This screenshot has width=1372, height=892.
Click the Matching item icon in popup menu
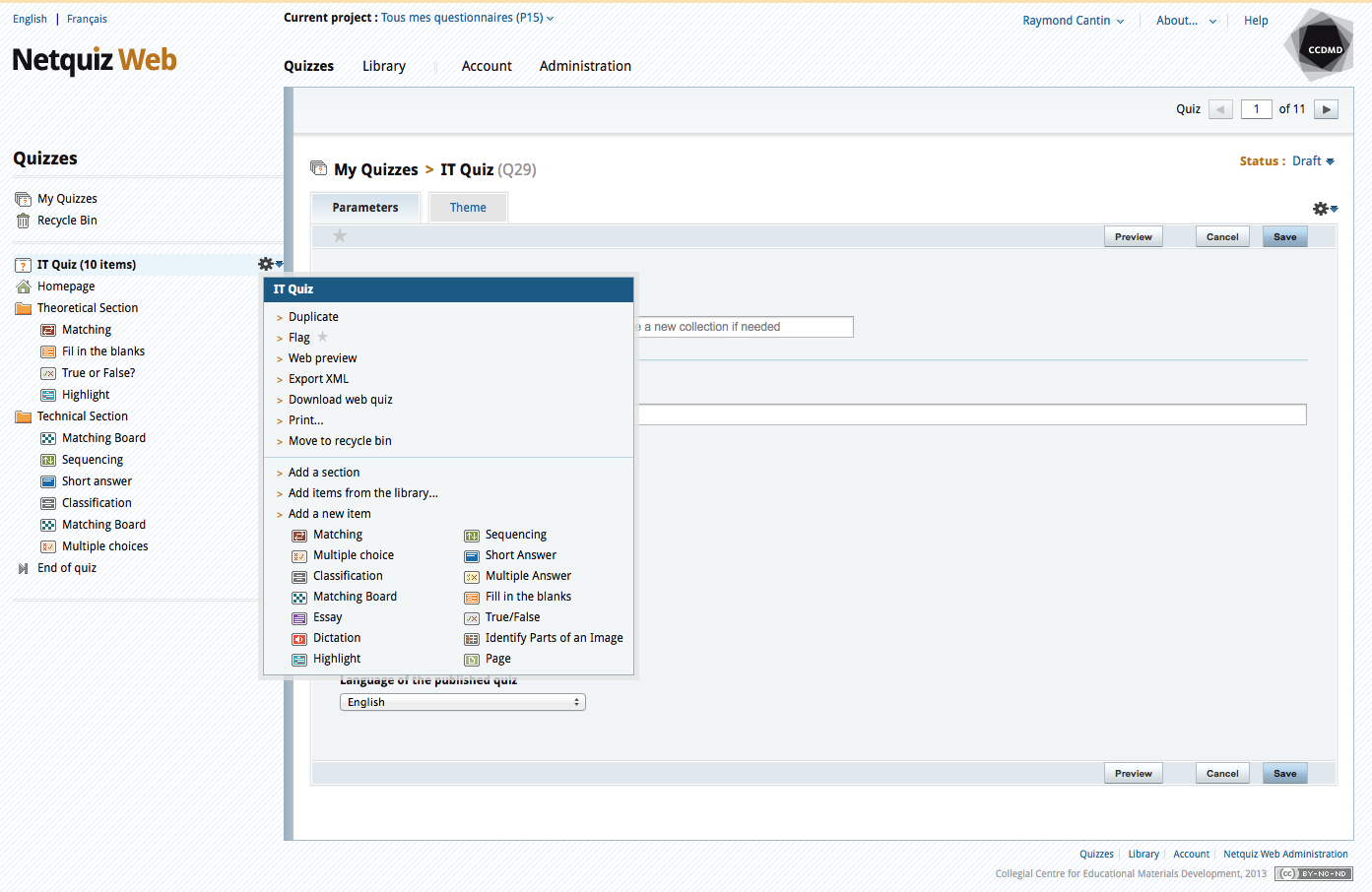point(299,536)
